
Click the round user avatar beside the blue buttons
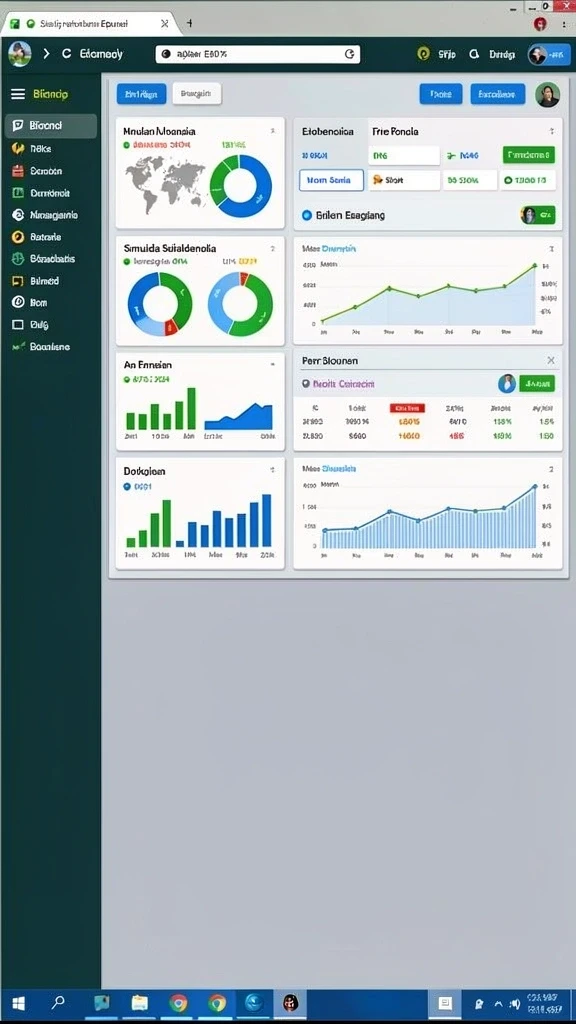[x=547, y=95]
